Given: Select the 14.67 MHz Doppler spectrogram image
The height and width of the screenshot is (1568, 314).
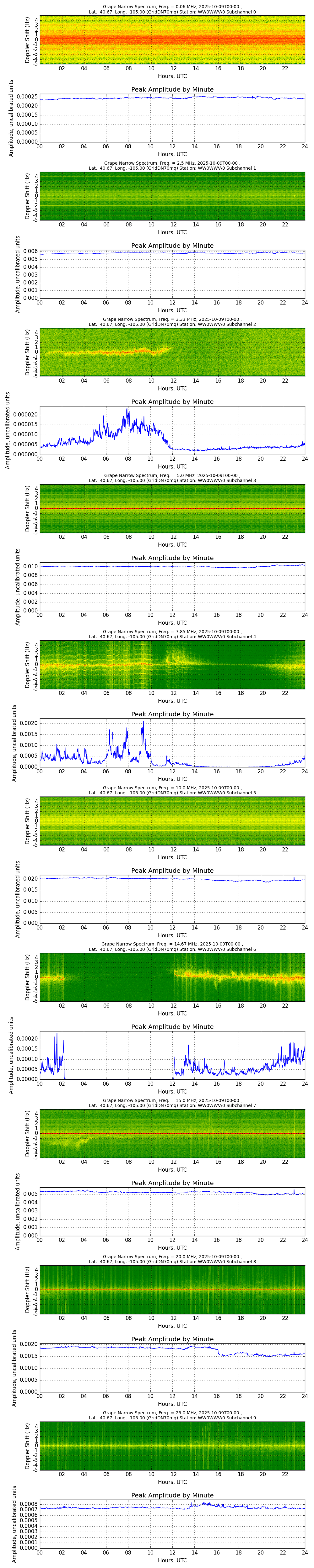Looking at the screenshot, I should coord(172,977).
